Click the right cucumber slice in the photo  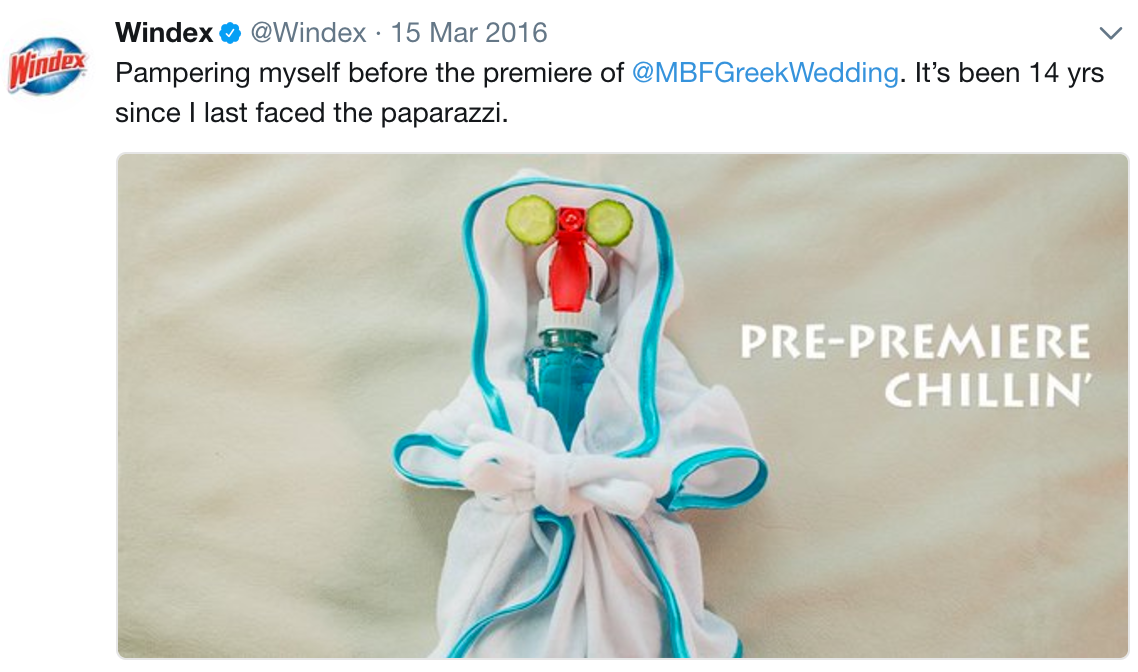608,222
